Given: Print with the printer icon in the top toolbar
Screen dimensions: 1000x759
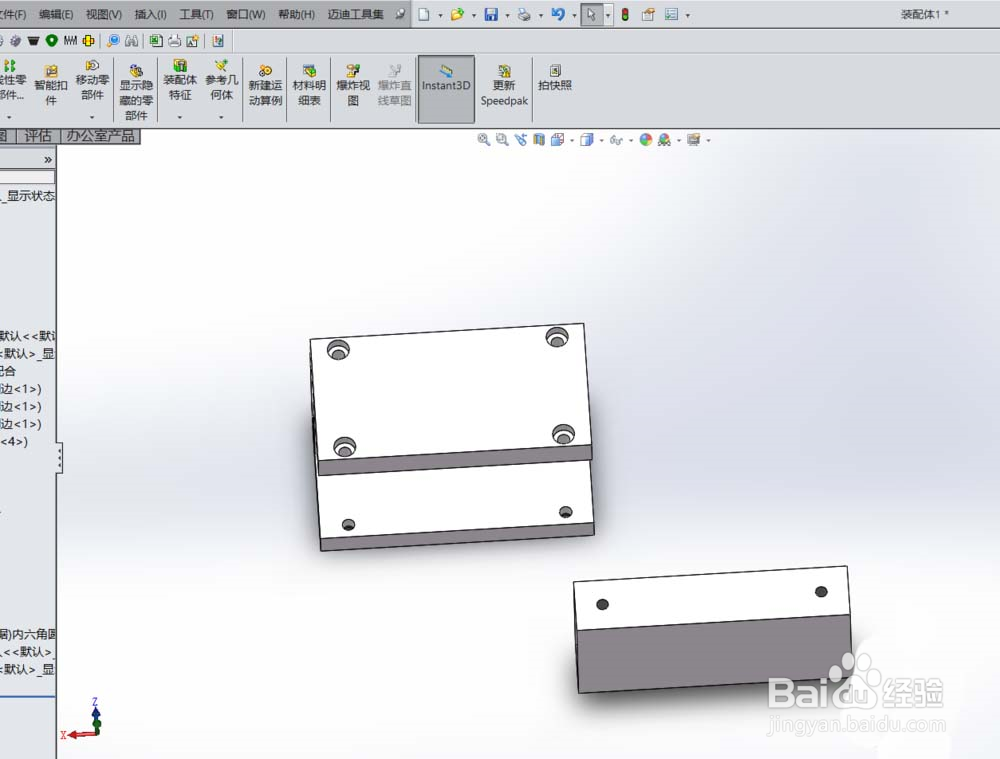Looking at the screenshot, I should [x=524, y=15].
